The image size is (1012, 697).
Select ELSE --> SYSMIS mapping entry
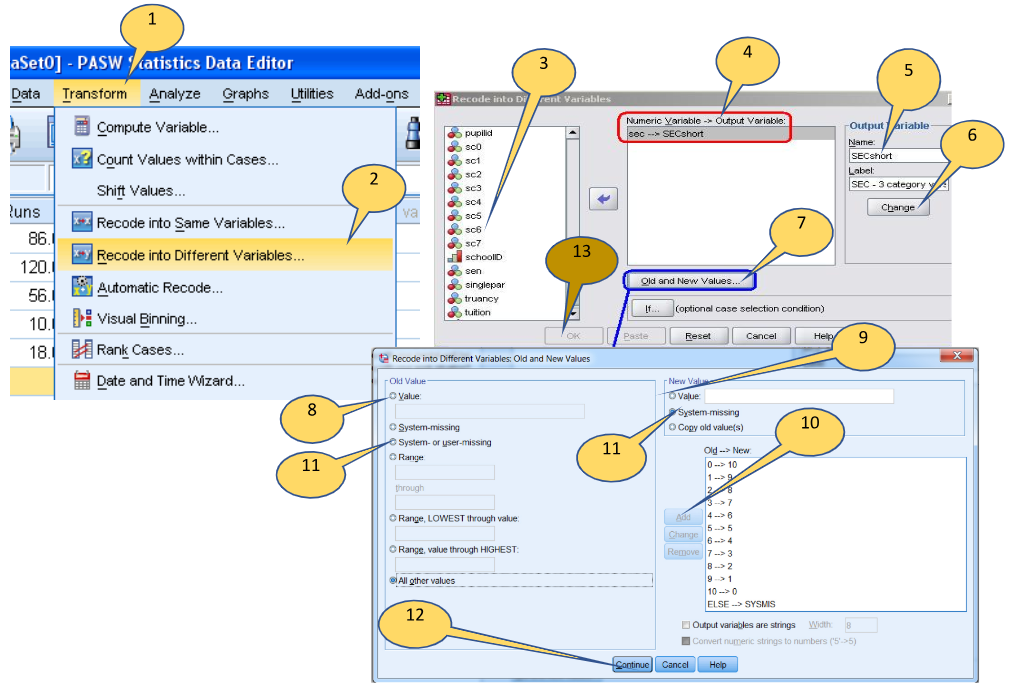pos(741,604)
